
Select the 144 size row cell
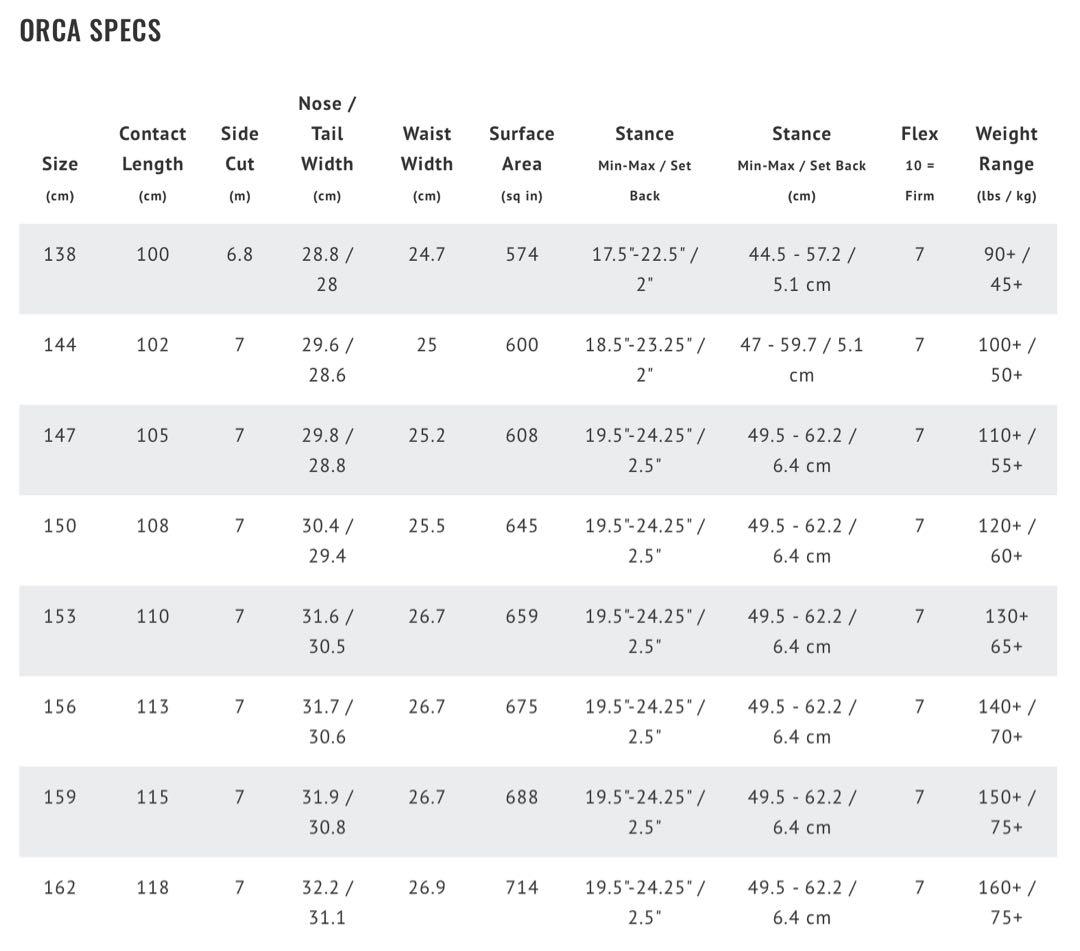60,345
